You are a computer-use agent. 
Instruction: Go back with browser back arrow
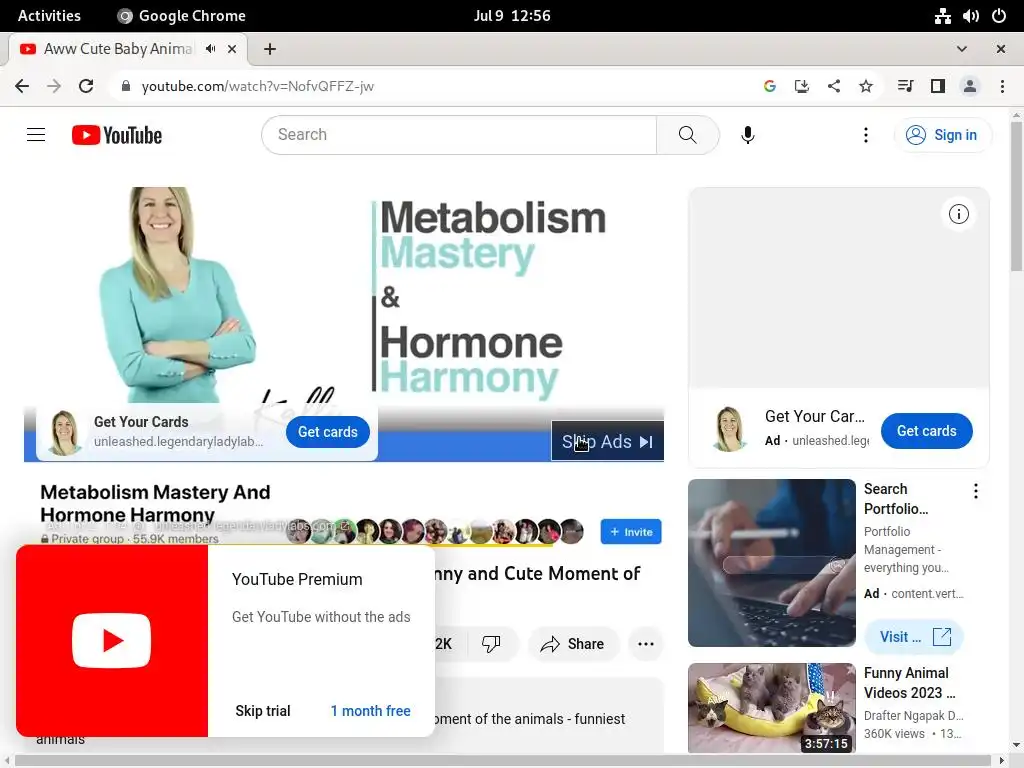(22, 86)
